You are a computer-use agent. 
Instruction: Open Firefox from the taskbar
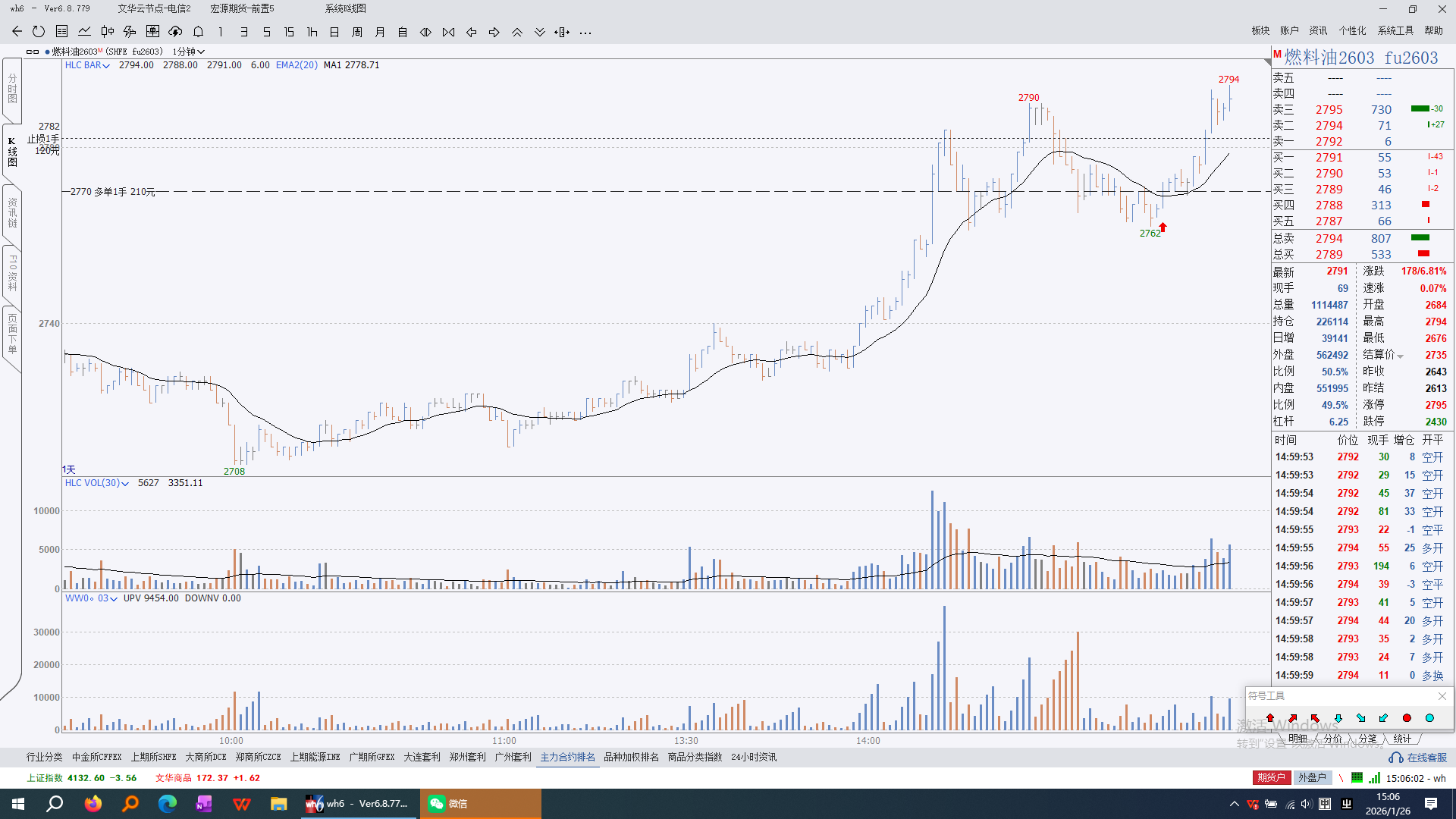[93, 804]
